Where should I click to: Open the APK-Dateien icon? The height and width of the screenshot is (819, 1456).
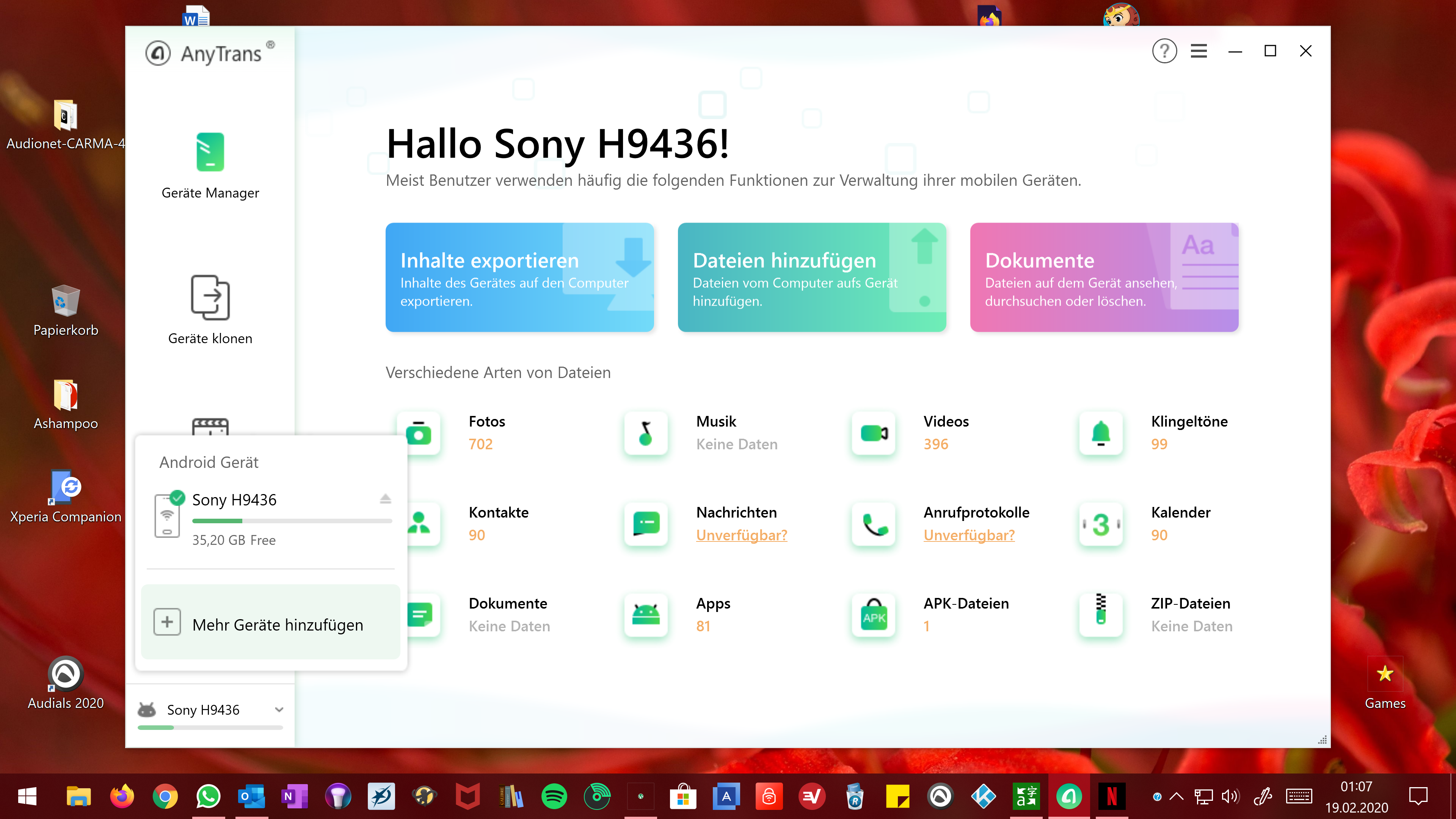tap(874, 615)
